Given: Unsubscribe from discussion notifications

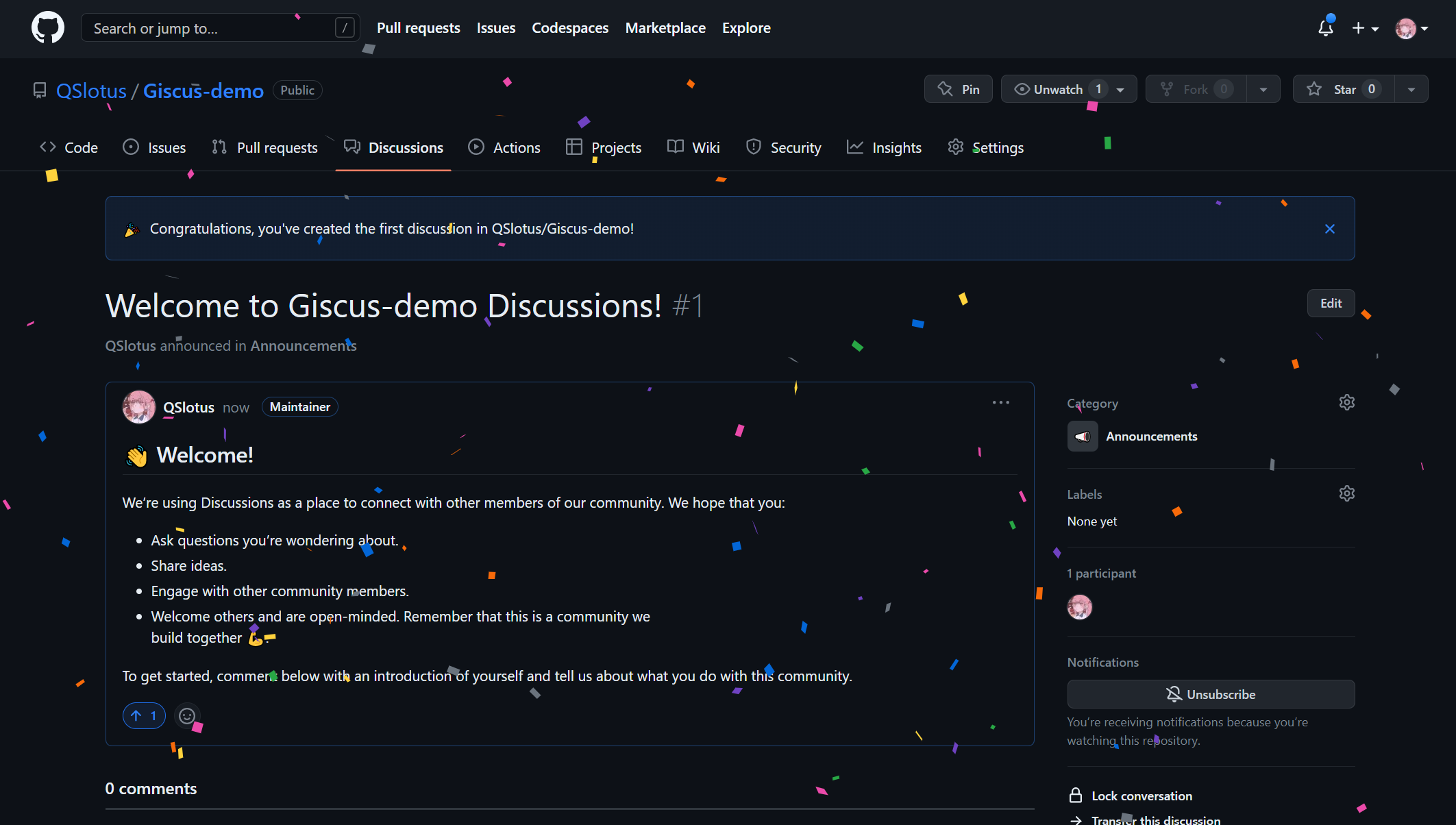Looking at the screenshot, I should tap(1210, 694).
